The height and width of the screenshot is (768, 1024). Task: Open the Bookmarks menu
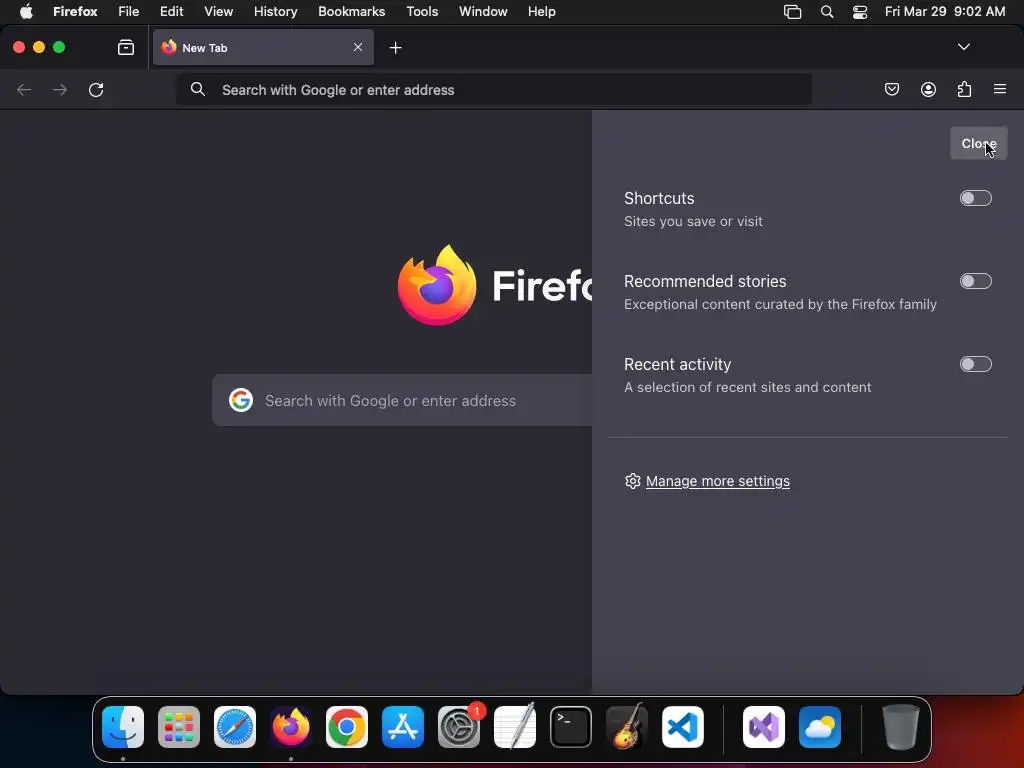coord(351,12)
